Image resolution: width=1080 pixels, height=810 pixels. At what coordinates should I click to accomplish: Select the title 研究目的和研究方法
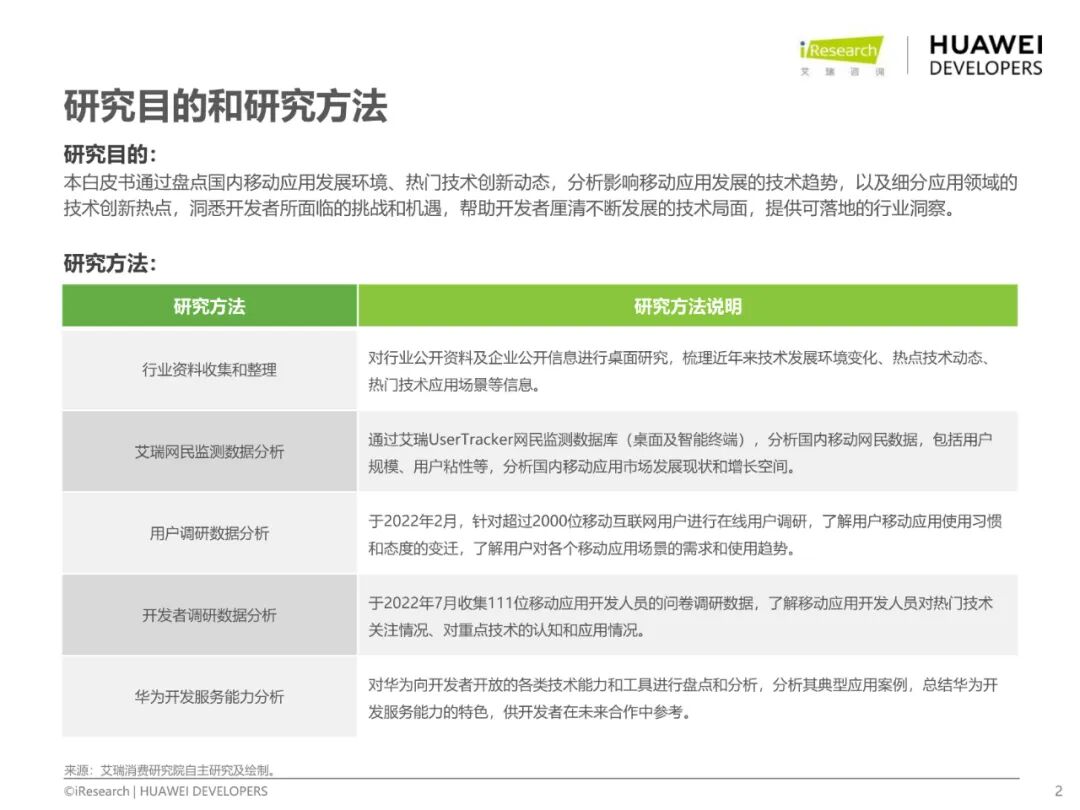click(x=225, y=107)
